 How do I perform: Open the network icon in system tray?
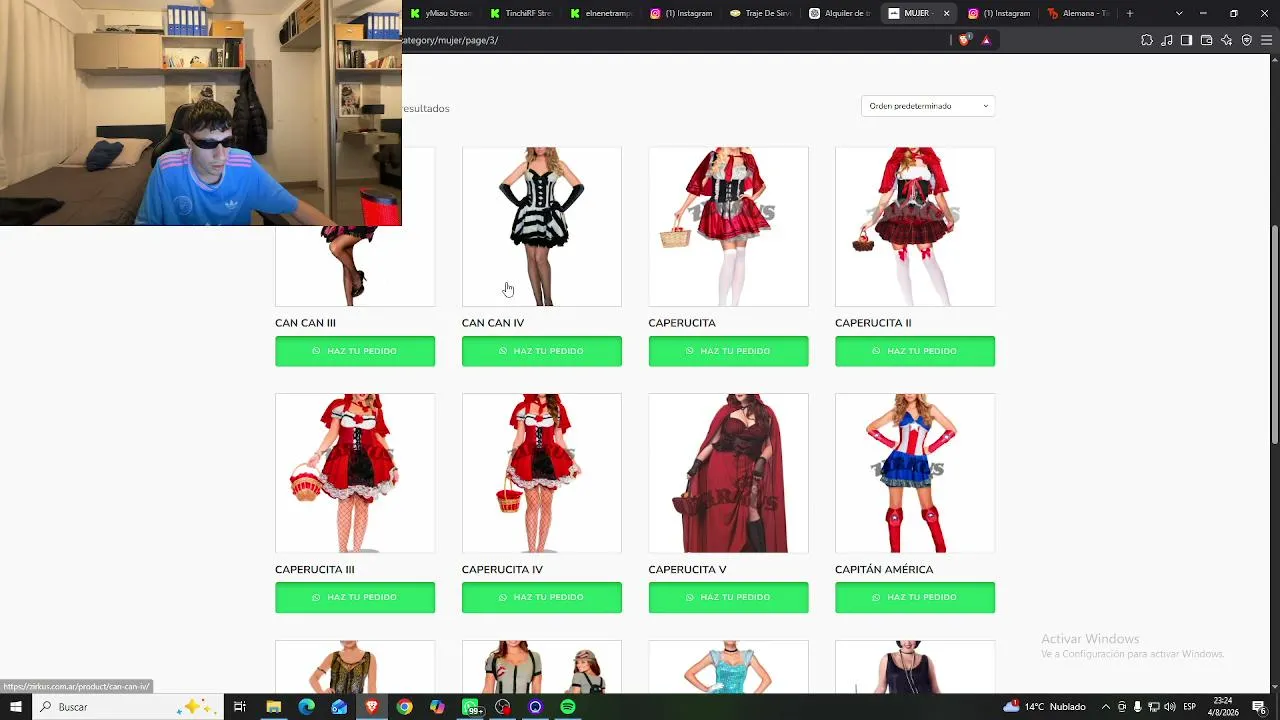tap(1153, 707)
